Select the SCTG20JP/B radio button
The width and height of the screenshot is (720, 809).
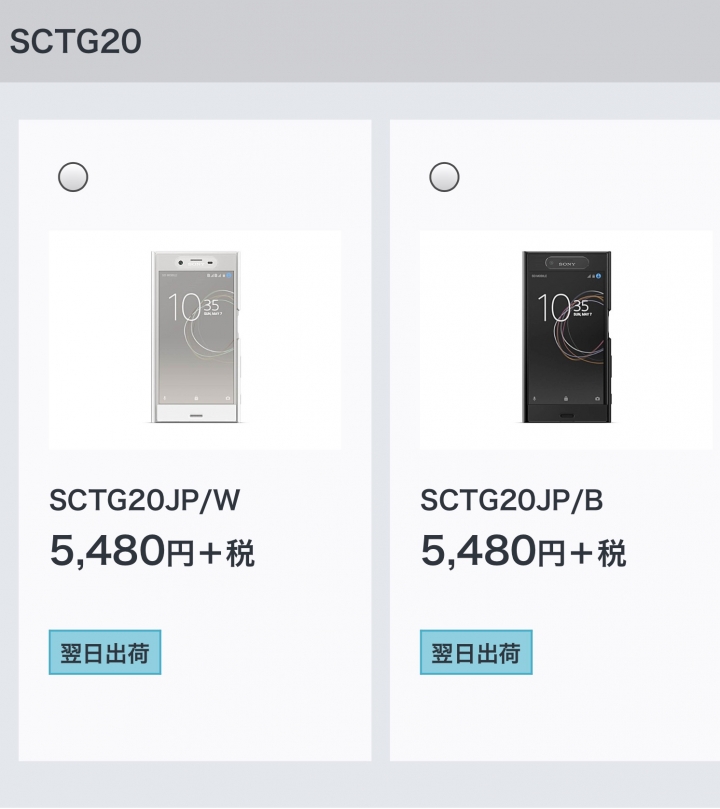pyautogui.click(x=444, y=177)
